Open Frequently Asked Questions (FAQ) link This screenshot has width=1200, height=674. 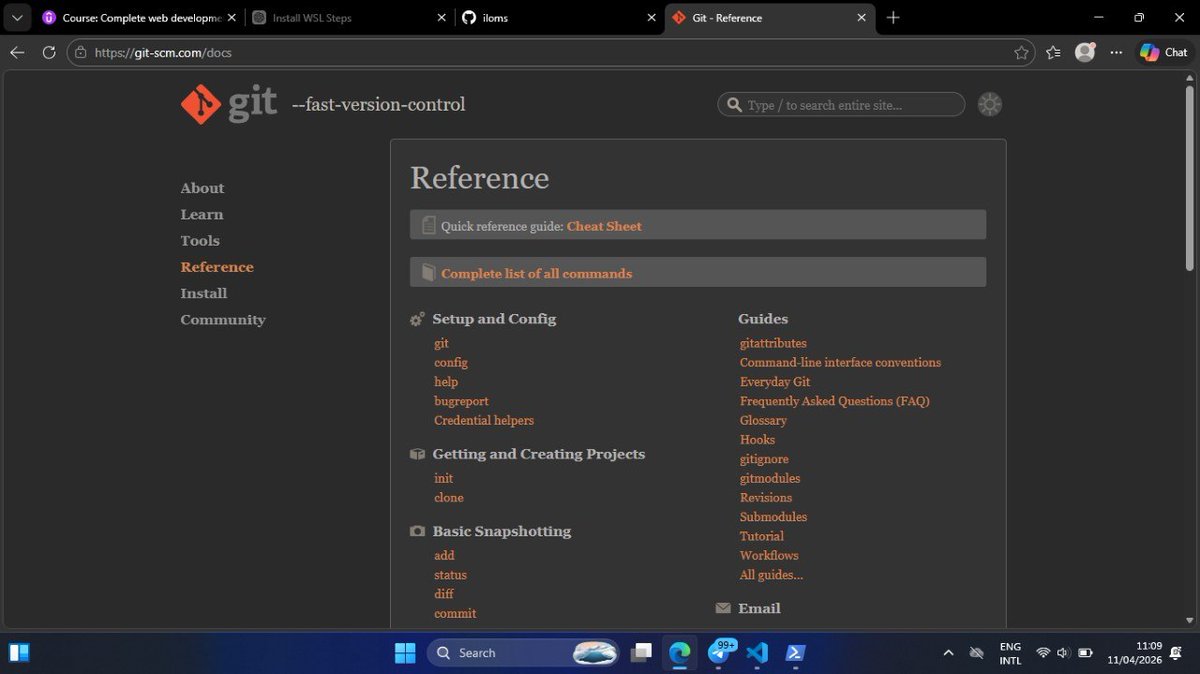[x=835, y=401]
